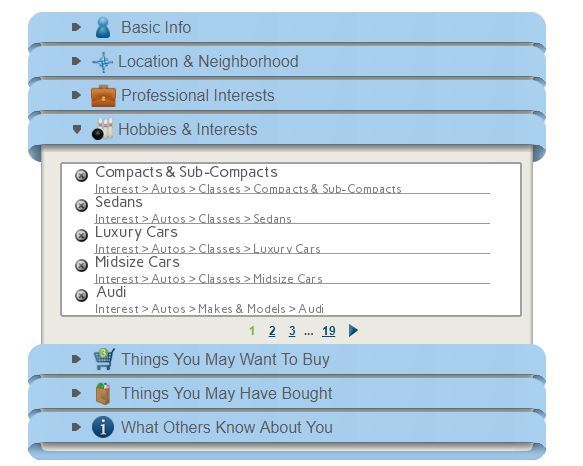Screen dimensions: 583x466
Task: Remove the Sedans interest entry
Action: click(81, 205)
